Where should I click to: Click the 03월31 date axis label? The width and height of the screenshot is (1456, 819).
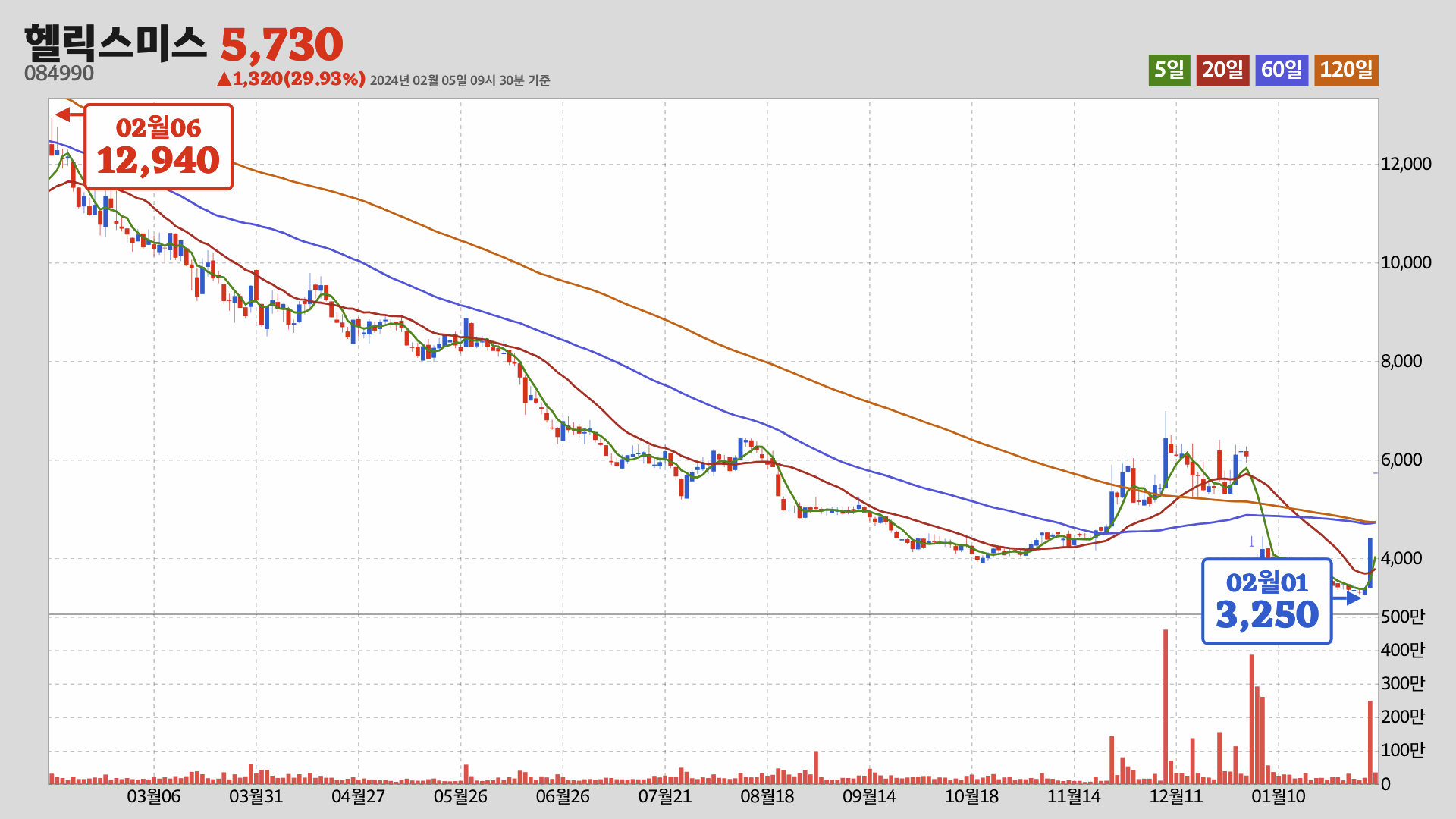(x=256, y=796)
